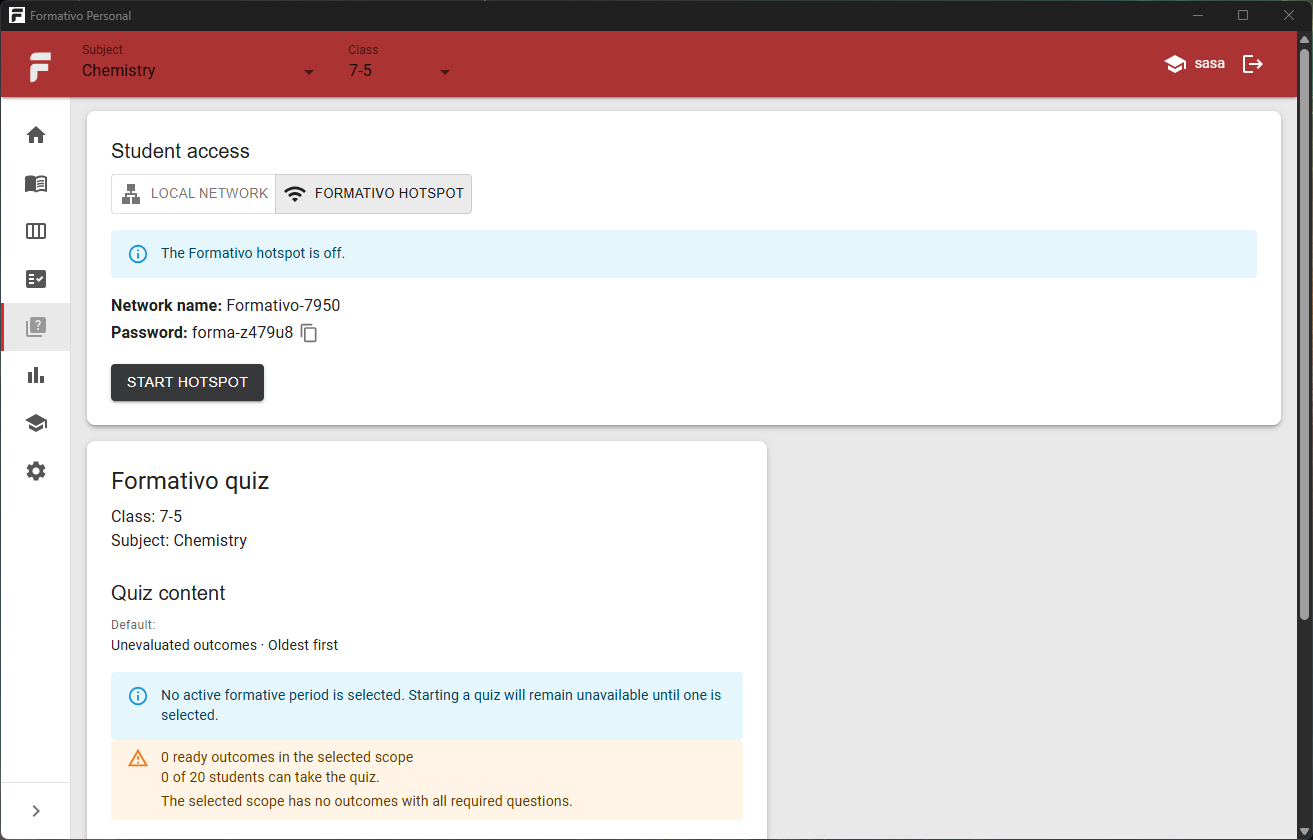1313x840 pixels.
Task: Switch to the Formativo Hotspot tab
Action: (x=374, y=194)
